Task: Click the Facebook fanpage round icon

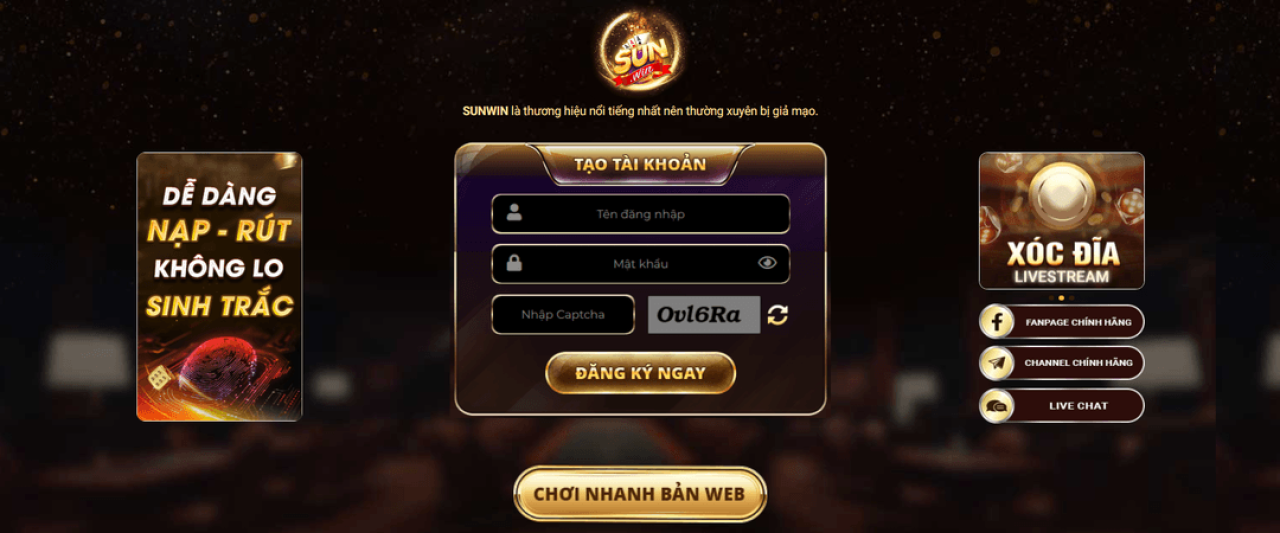Action: point(997,322)
